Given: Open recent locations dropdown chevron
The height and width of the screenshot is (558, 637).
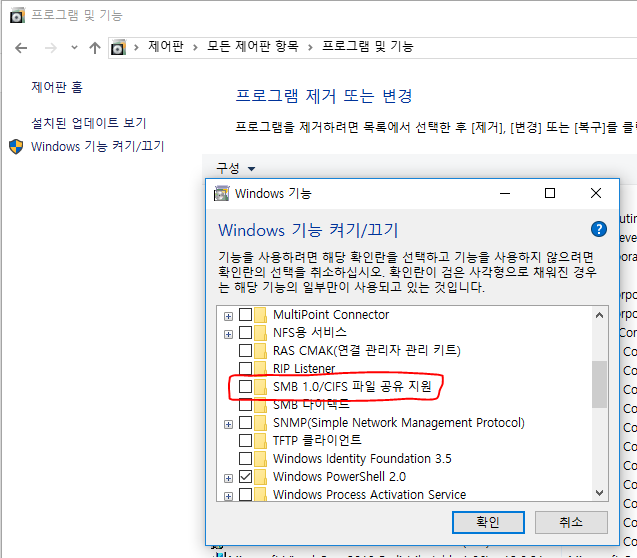Looking at the screenshot, I should coord(74,48).
